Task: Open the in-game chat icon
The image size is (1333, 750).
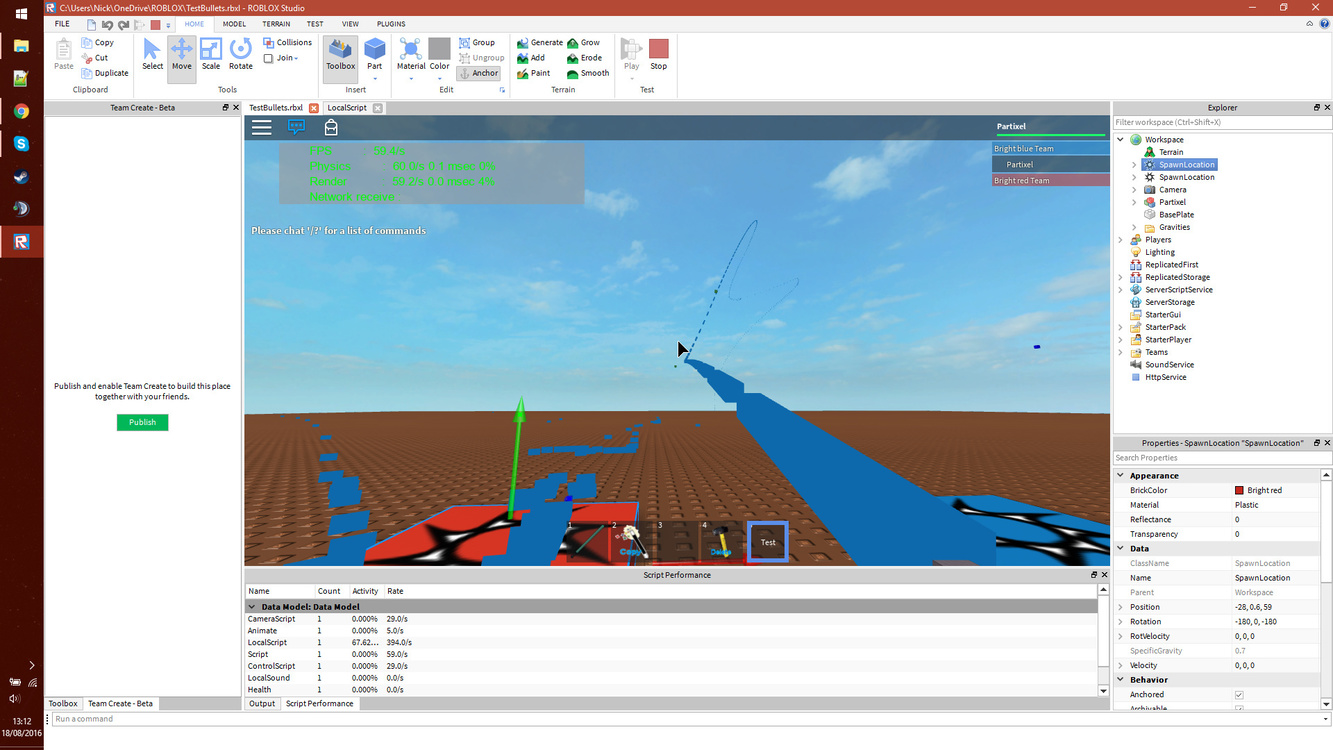Action: [x=296, y=127]
